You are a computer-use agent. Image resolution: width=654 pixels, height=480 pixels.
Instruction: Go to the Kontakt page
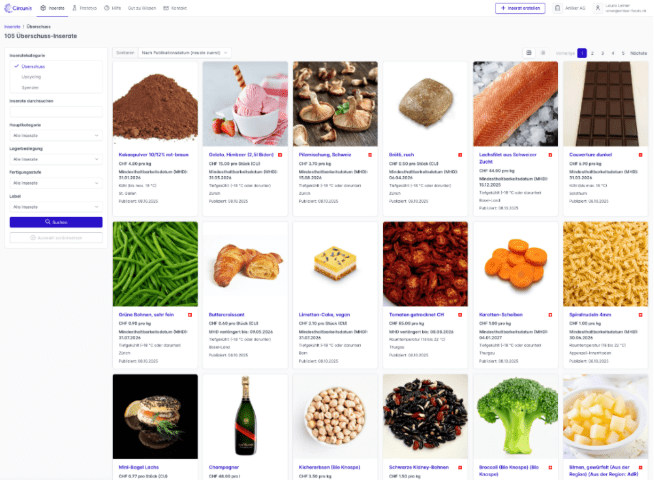177,8
